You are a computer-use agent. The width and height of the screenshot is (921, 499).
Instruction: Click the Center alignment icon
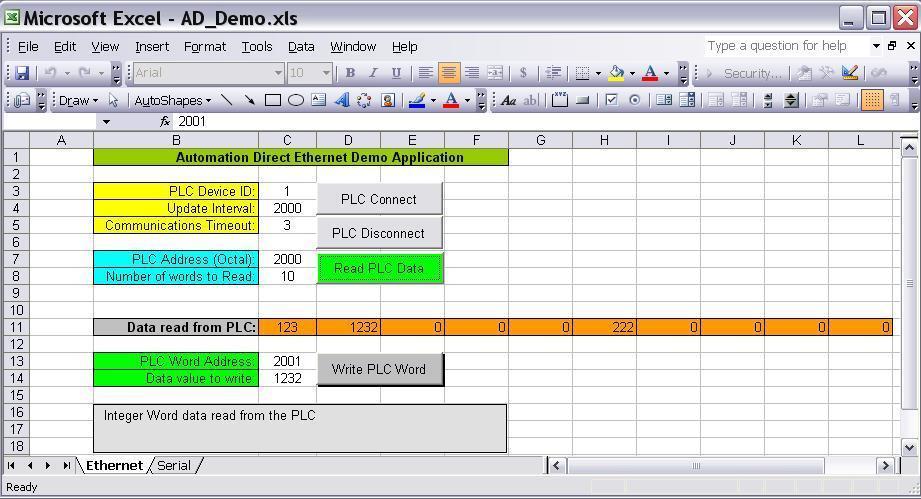point(448,73)
